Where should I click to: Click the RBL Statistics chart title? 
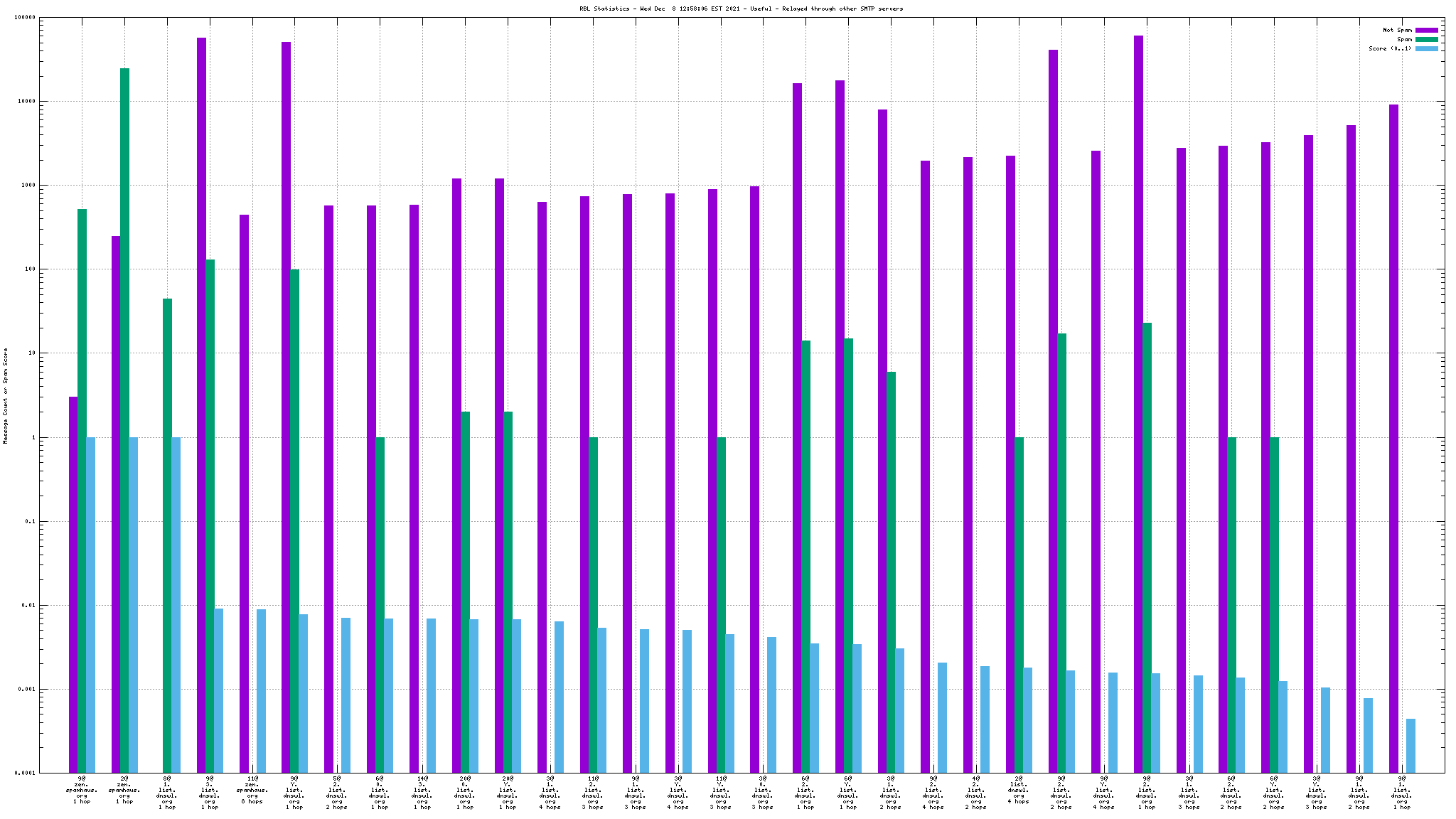(741, 9)
